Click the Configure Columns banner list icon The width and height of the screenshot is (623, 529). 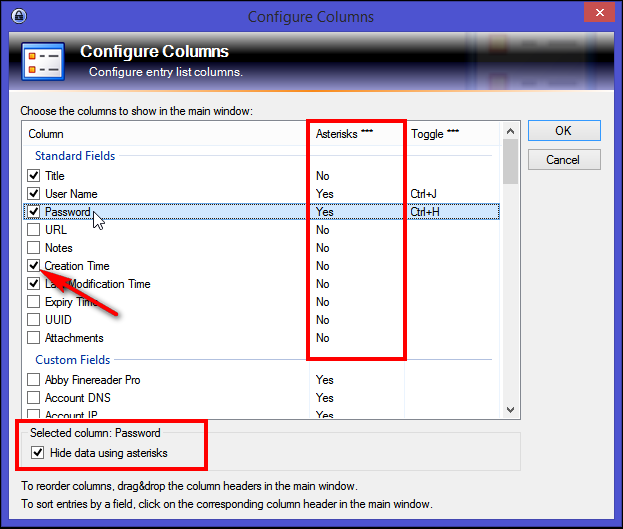(x=43, y=62)
